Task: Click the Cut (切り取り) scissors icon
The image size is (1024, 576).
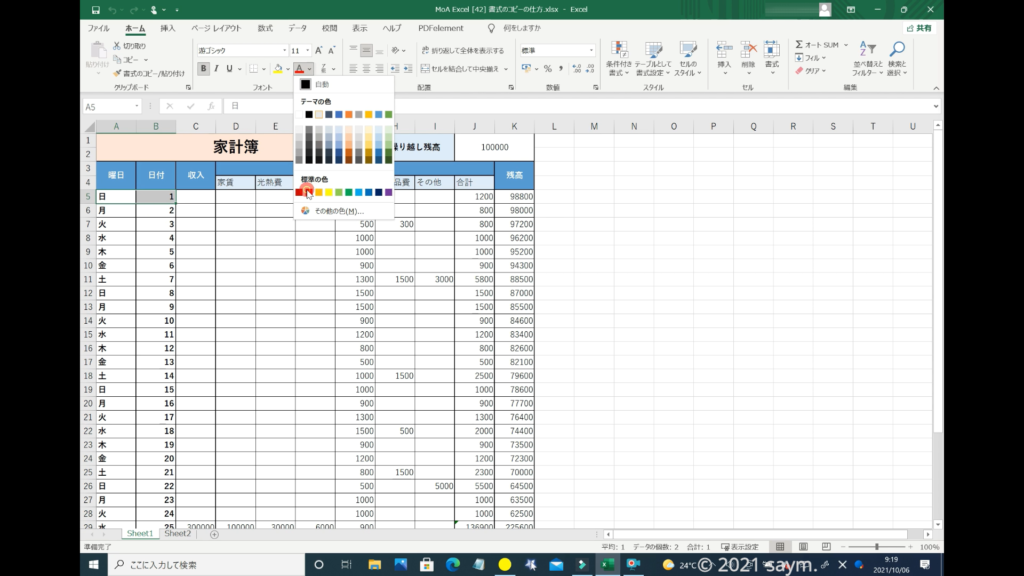Action: [x=117, y=46]
